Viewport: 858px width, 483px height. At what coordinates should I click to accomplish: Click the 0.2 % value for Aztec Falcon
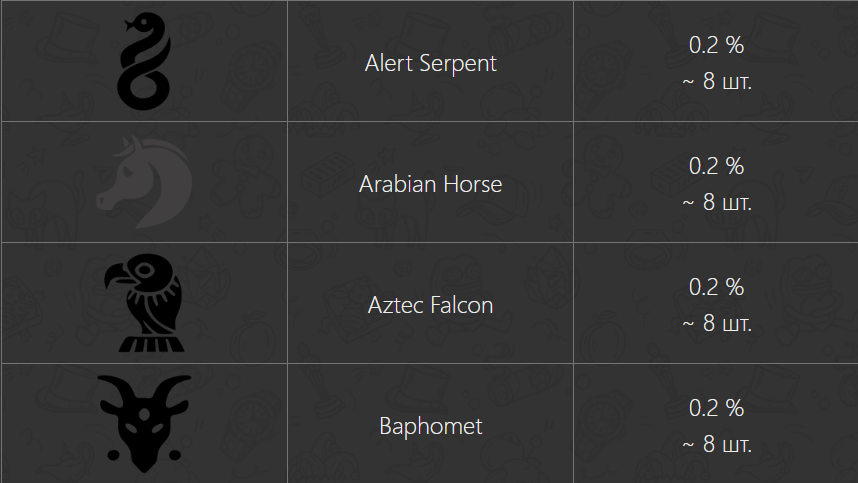(x=716, y=287)
